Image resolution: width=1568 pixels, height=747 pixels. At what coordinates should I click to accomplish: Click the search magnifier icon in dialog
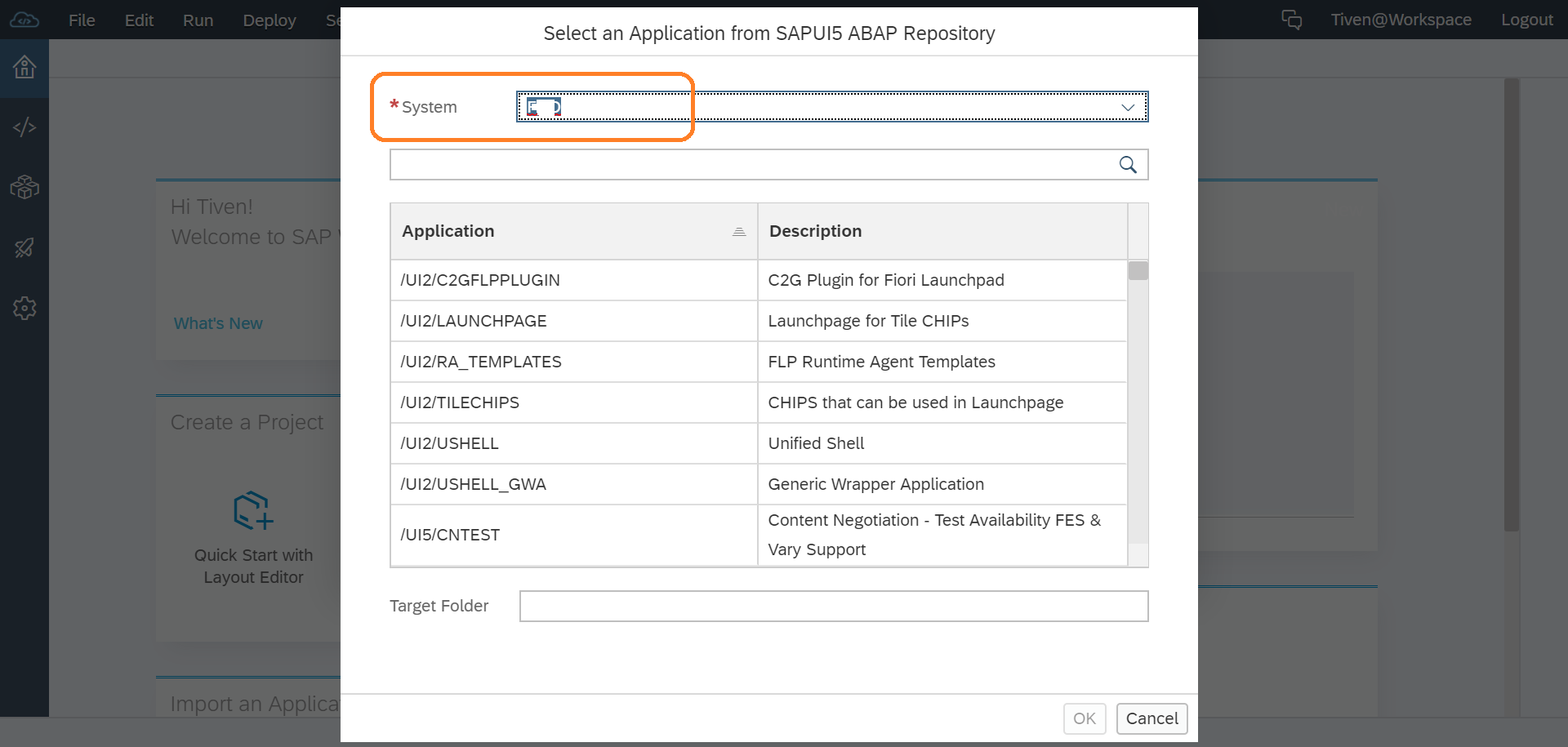pyautogui.click(x=1128, y=165)
